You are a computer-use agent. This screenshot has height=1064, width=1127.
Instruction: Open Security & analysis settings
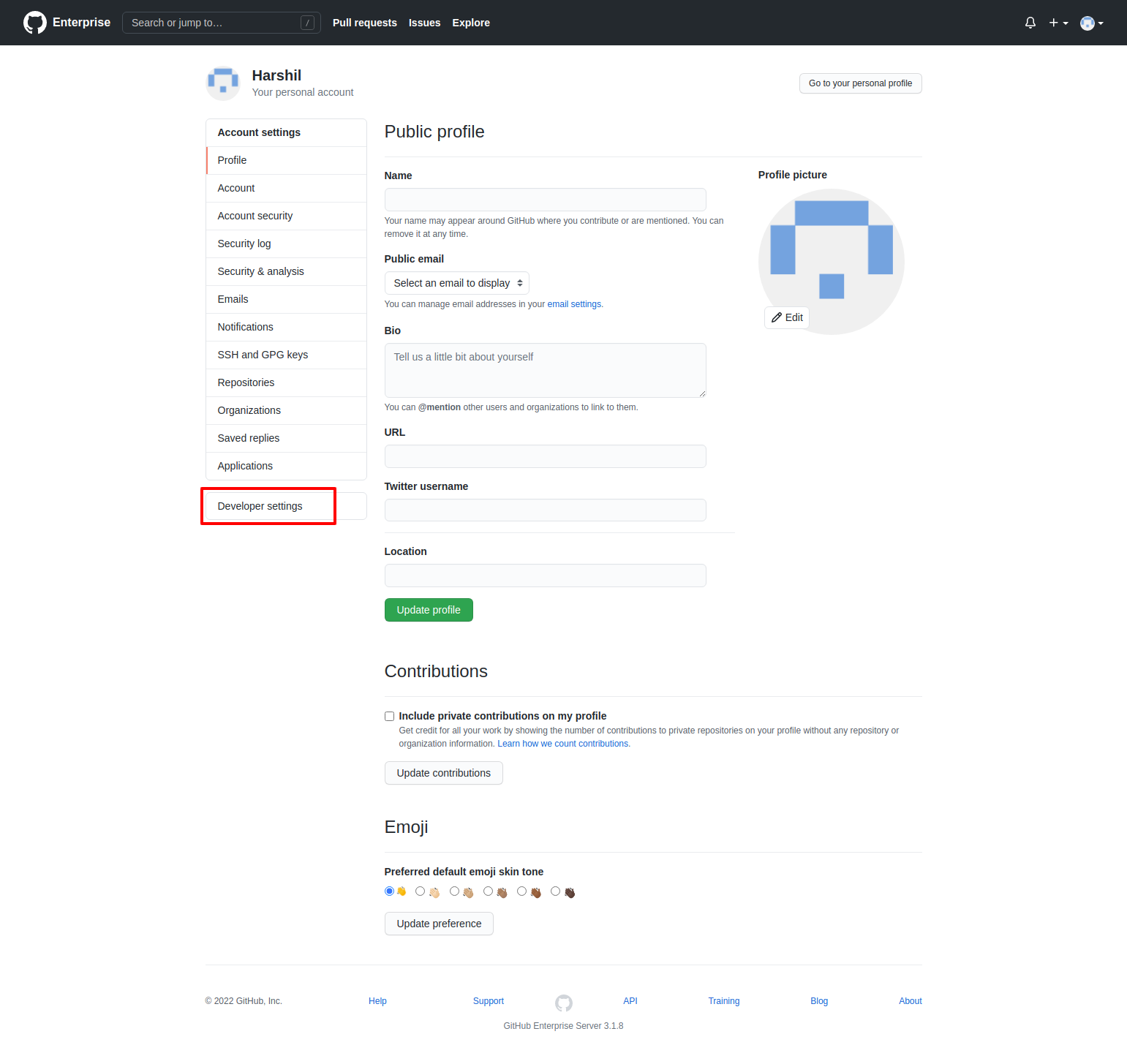point(286,271)
